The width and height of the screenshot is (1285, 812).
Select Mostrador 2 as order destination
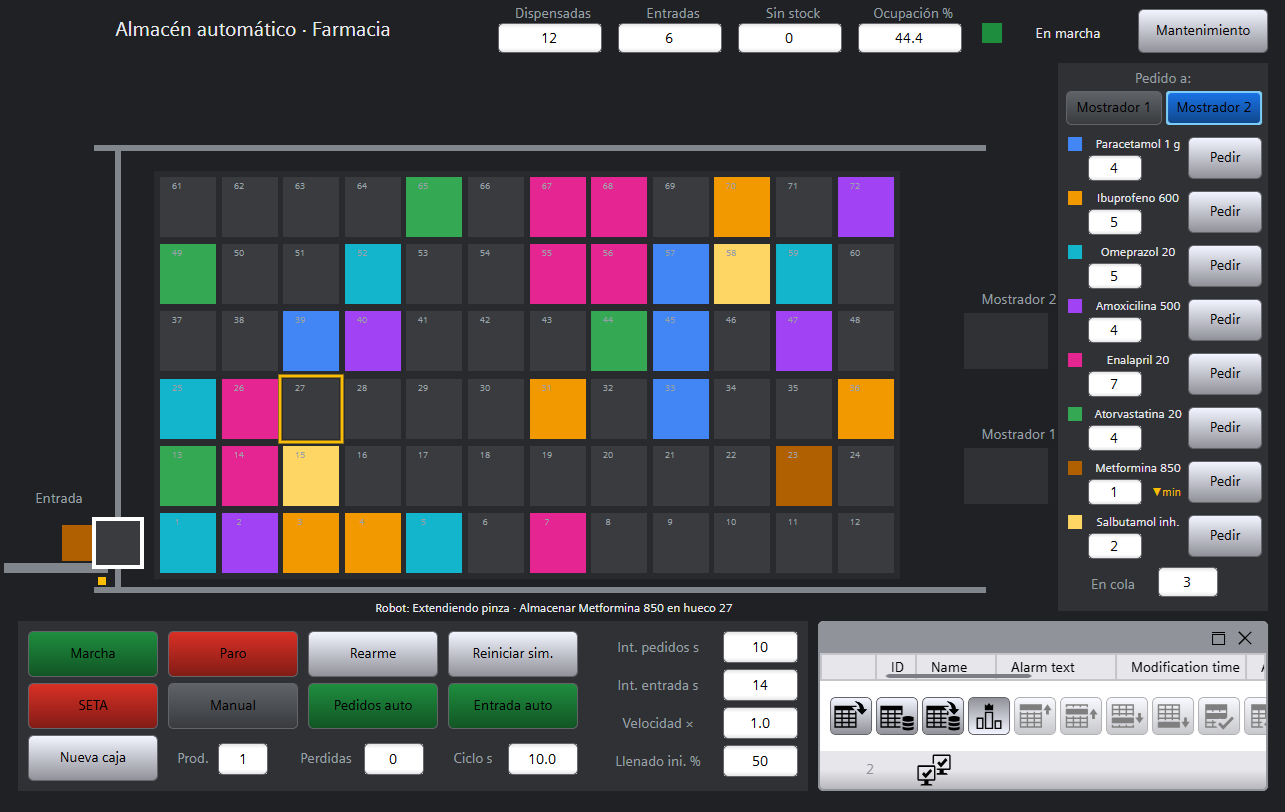1214,108
